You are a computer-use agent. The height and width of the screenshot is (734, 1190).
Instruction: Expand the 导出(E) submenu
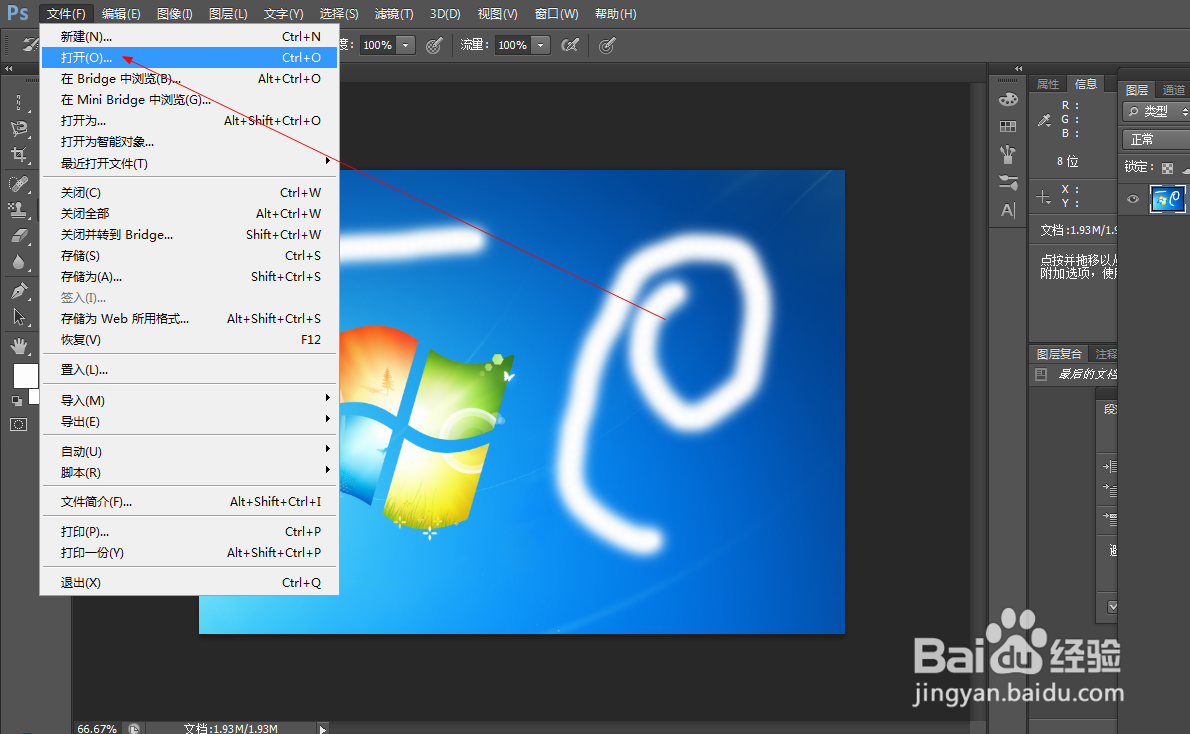coord(190,421)
